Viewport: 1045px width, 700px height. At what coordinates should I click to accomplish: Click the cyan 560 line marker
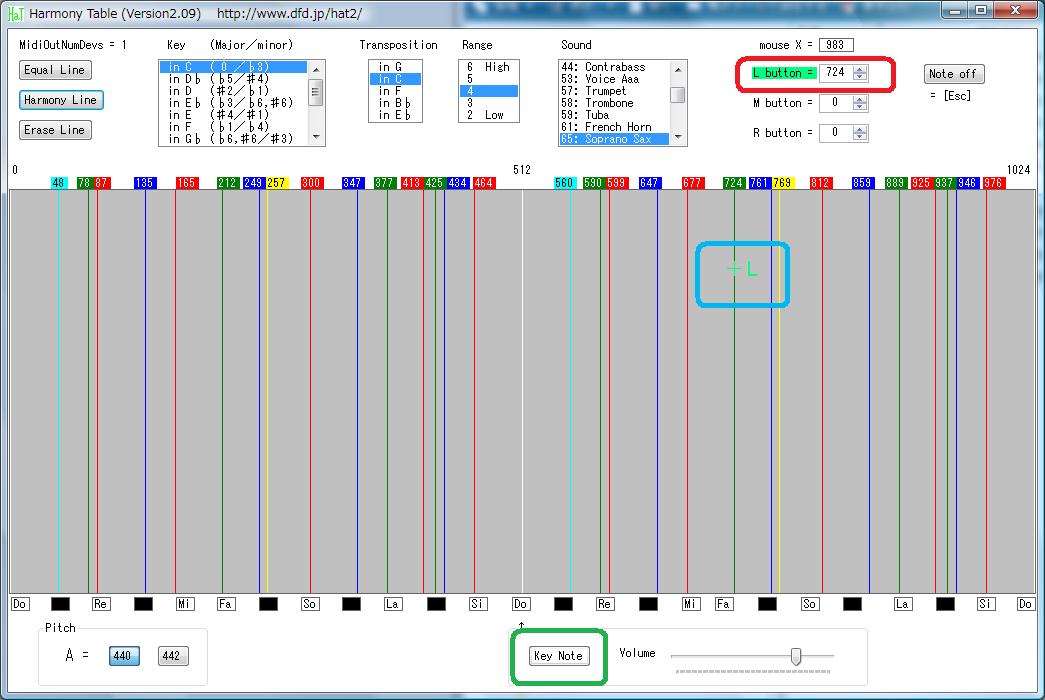click(x=564, y=183)
